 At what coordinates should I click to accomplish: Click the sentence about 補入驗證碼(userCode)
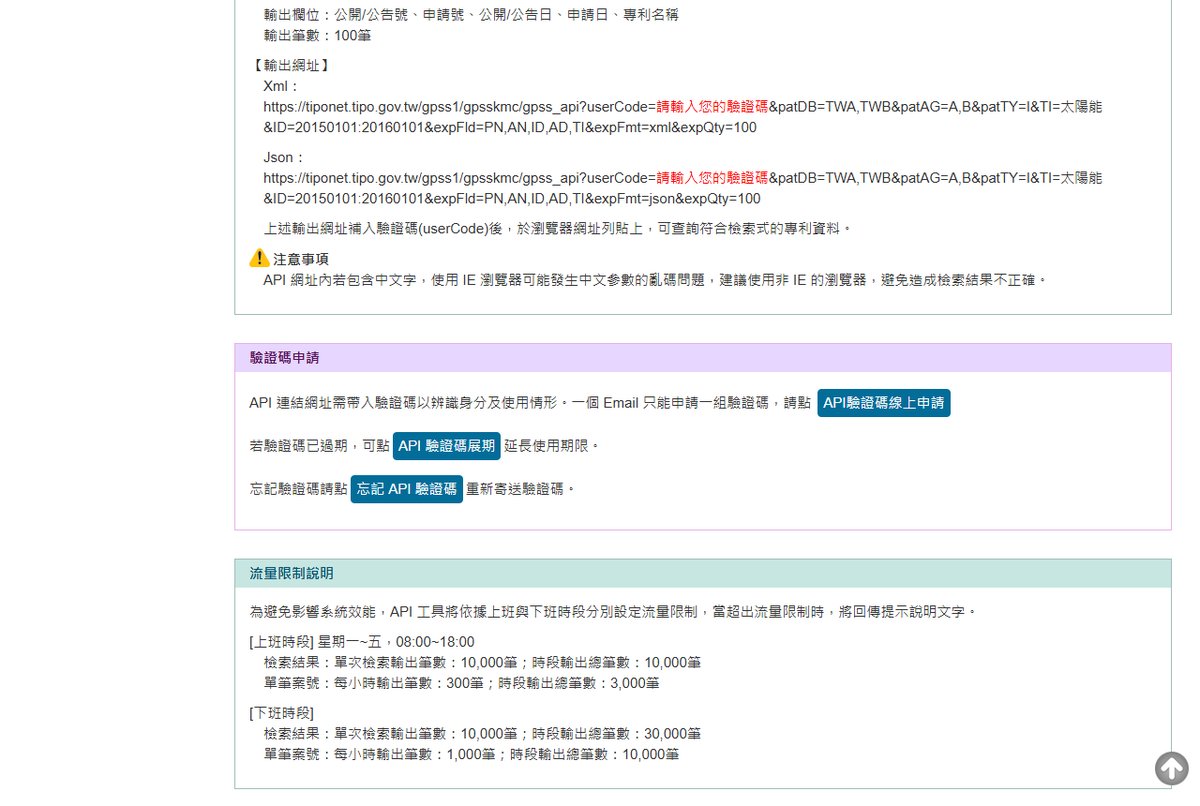pyautogui.click(x=559, y=229)
